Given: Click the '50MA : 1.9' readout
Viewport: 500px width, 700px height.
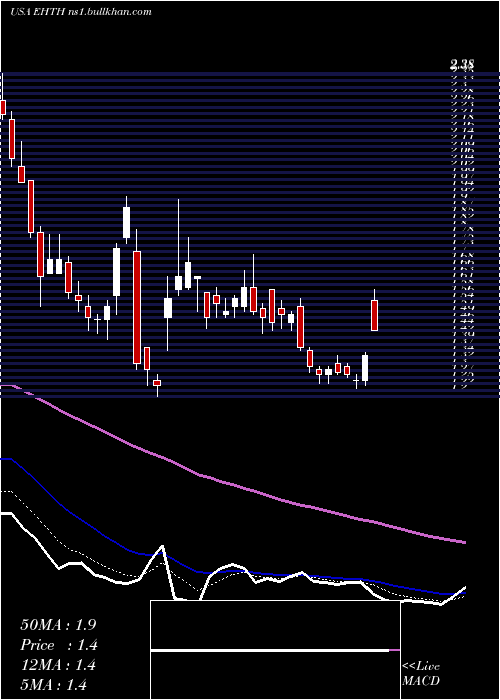Looking at the screenshot, I should pos(58,625).
